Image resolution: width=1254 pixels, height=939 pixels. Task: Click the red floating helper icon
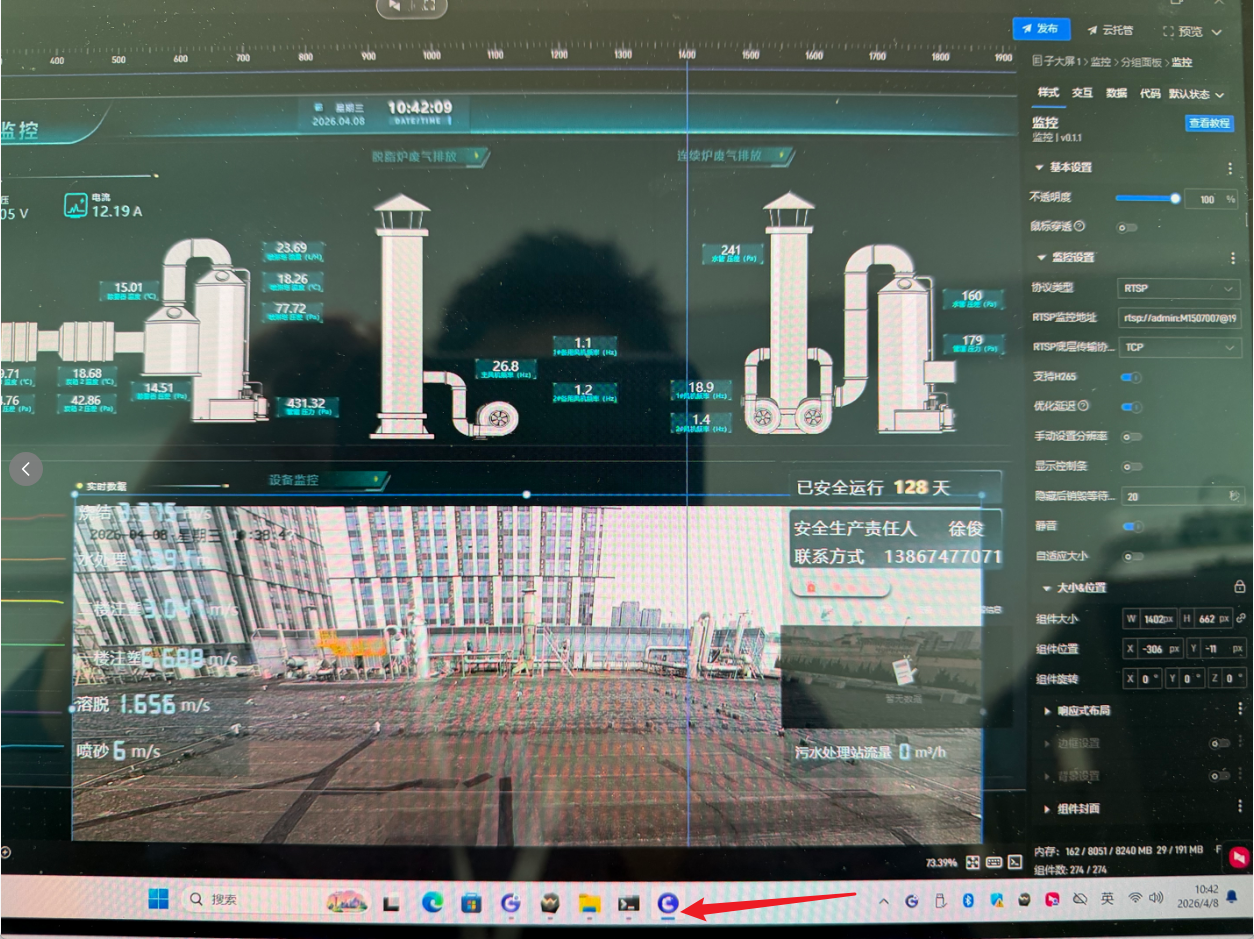click(x=1239, y=857)
